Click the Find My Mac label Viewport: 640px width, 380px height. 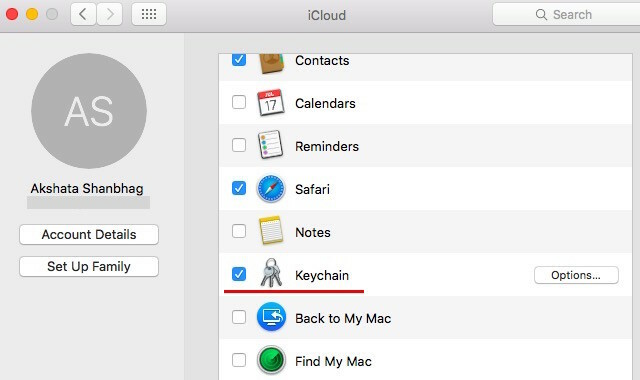click(333, 362)
